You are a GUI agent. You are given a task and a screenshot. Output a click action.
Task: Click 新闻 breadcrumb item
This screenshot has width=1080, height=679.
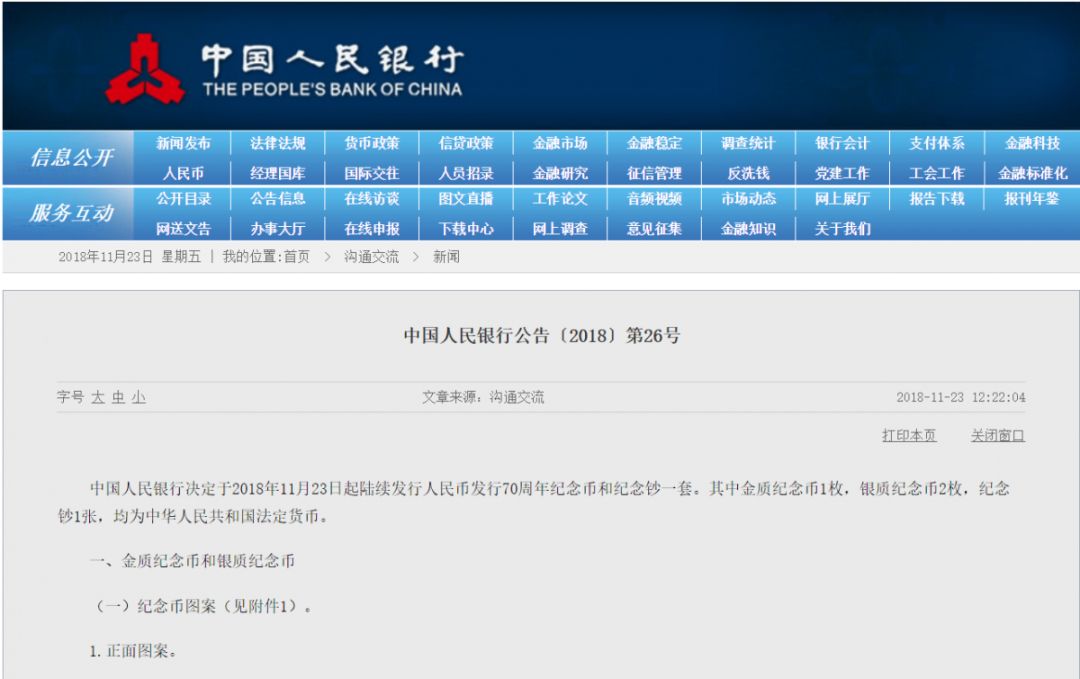(446, 257)
